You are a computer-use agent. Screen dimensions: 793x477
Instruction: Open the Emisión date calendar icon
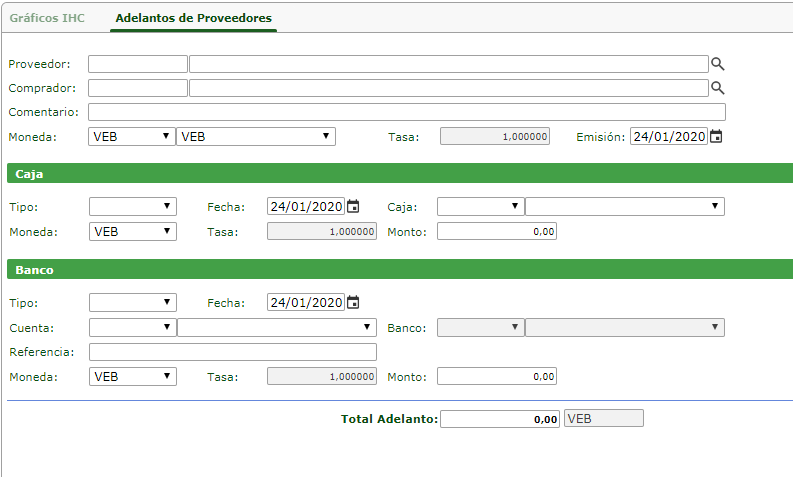click(716, 137)
